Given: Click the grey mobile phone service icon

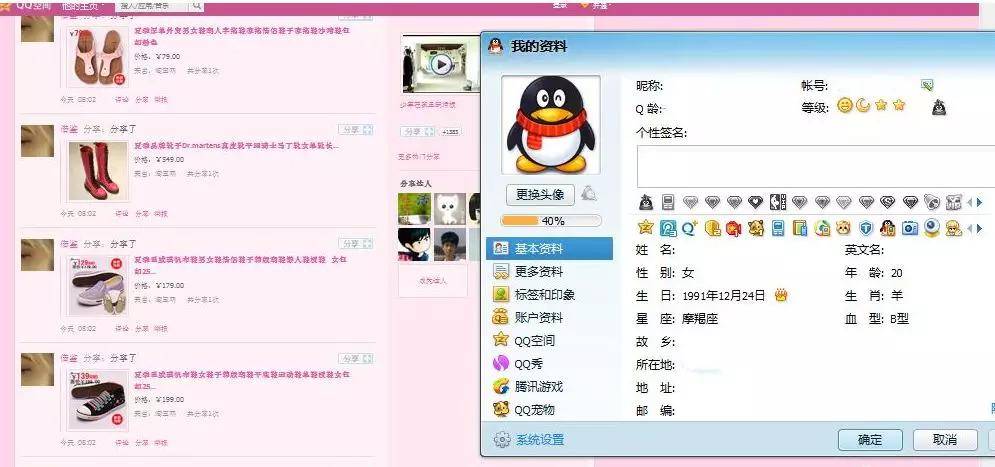Looking at the screenshot, I should pos(668,202).
